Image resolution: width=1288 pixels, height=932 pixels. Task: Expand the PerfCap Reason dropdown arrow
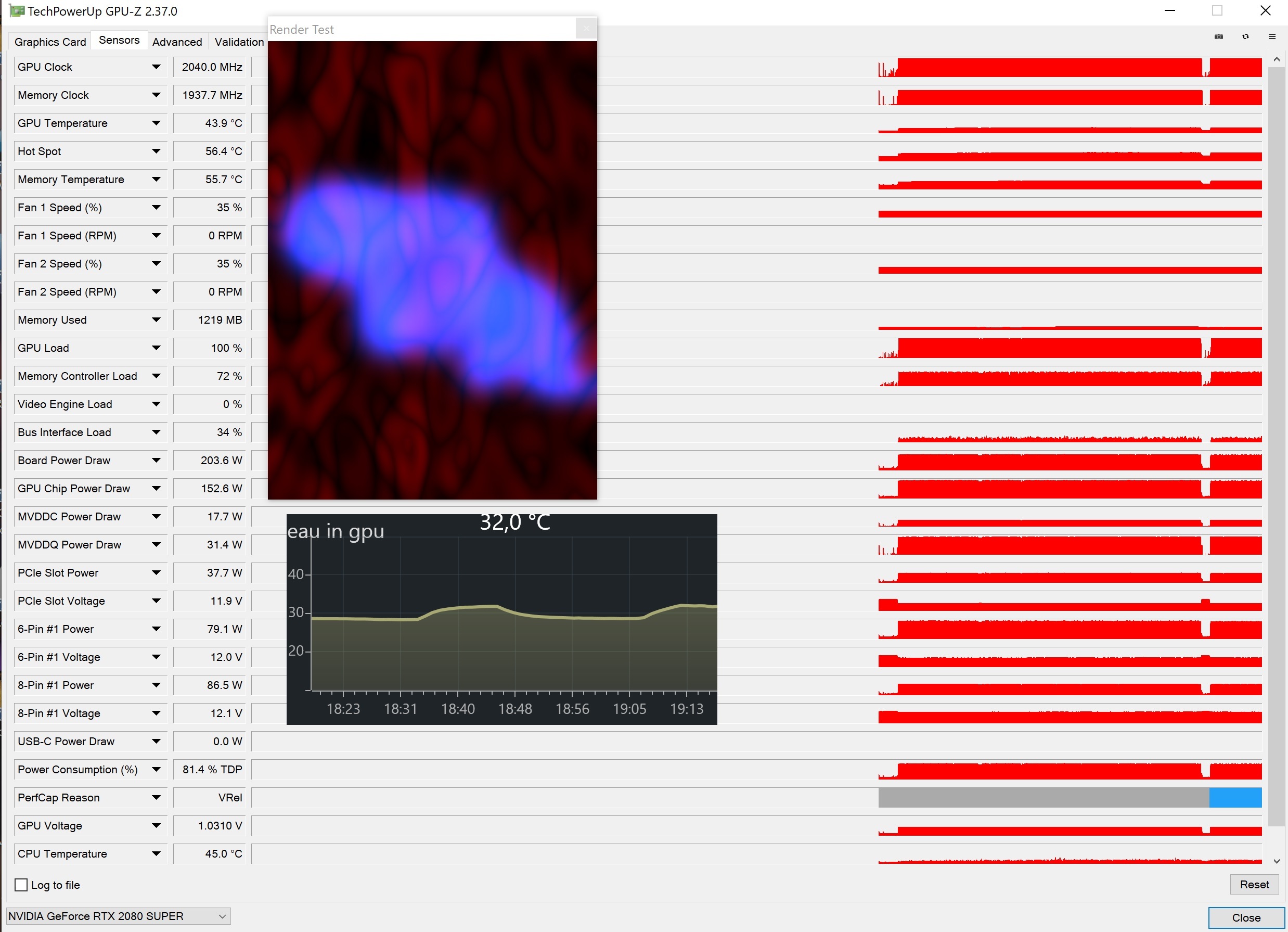tap(156, 797)
